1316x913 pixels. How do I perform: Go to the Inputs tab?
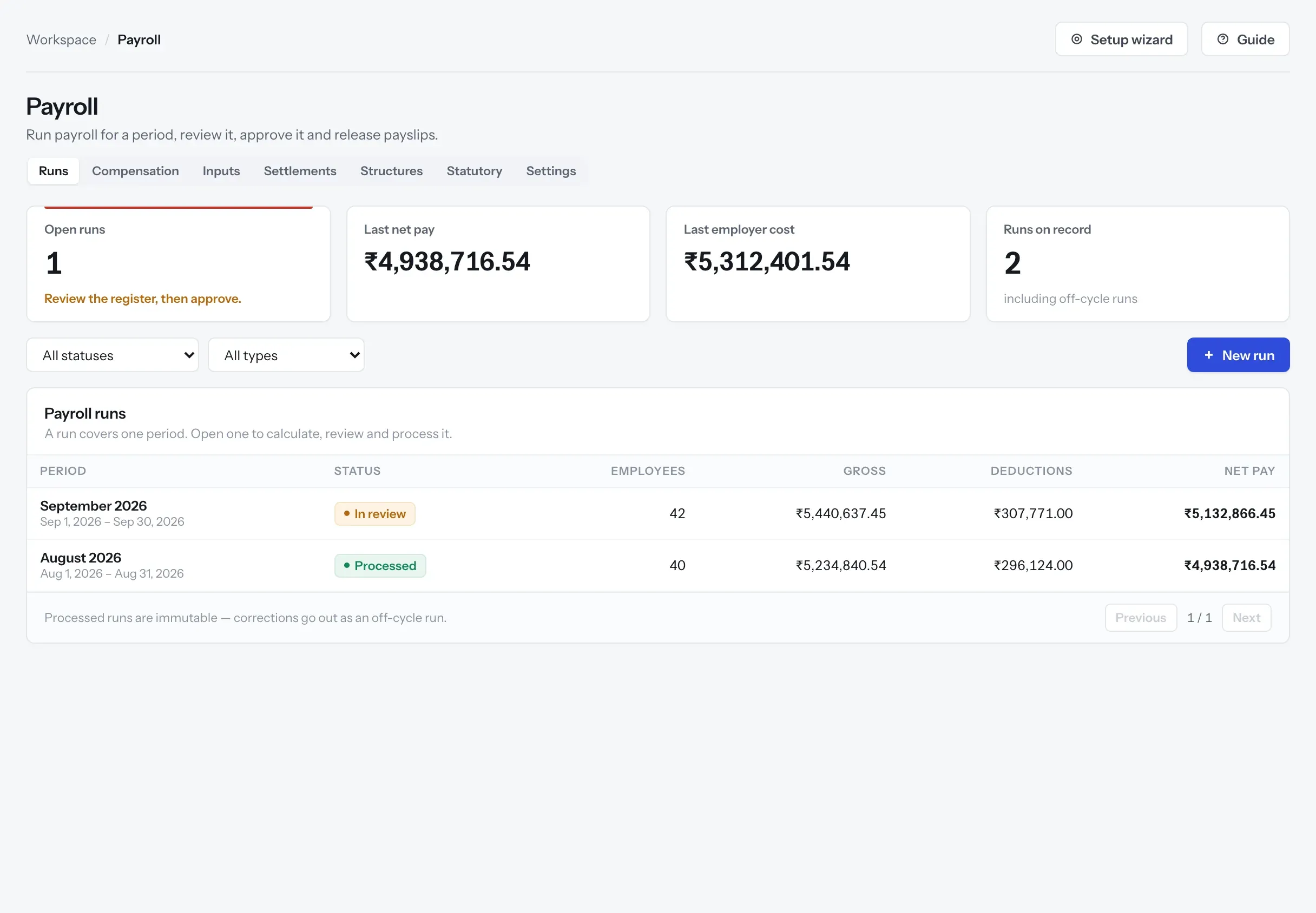(x=221, y=171)
